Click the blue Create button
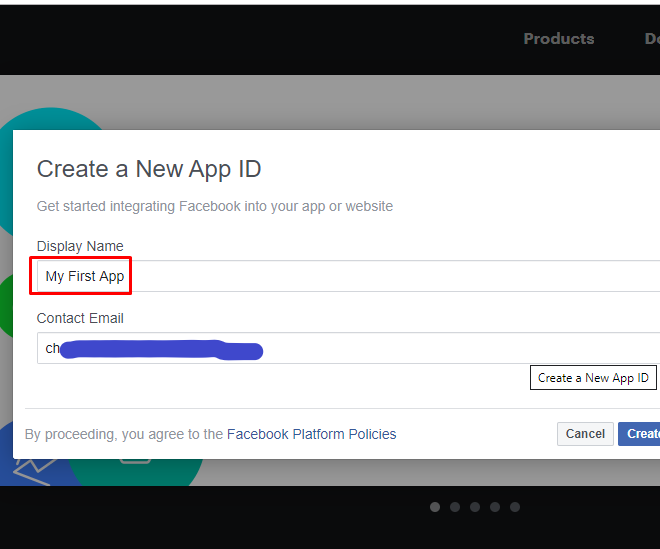The width and height of the screenshot is (660, 549). tap(639, 434)
